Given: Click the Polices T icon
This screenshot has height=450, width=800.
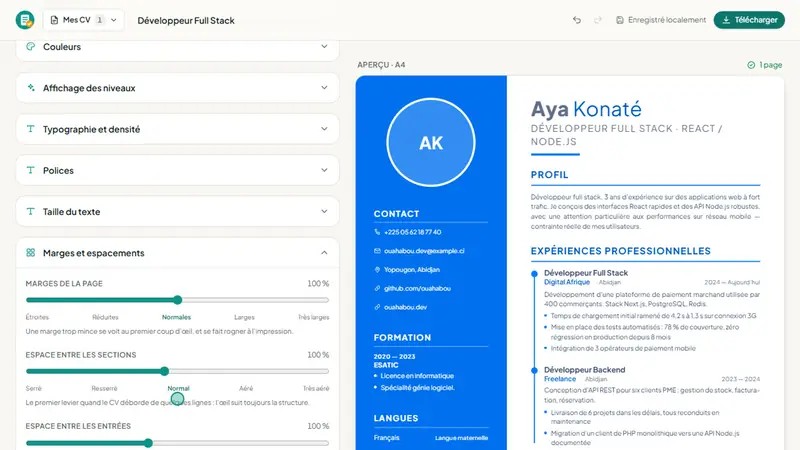Looking at the screenshot, I should tap(31, 170).
